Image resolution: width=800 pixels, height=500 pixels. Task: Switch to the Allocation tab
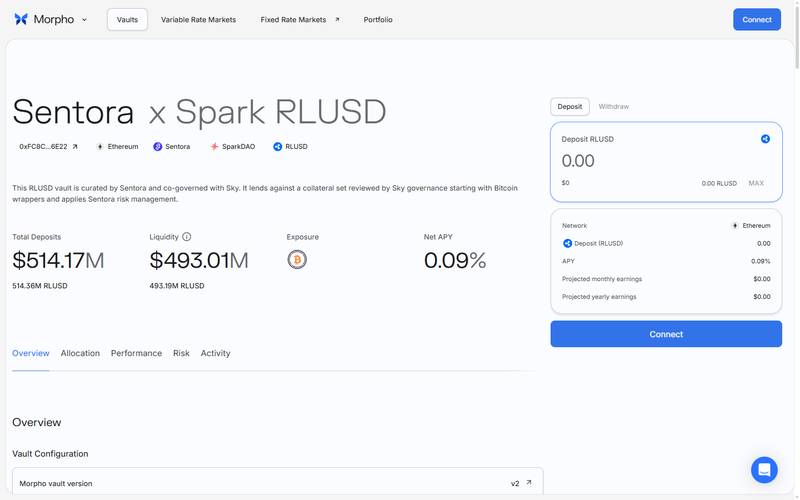click(80, 353)
